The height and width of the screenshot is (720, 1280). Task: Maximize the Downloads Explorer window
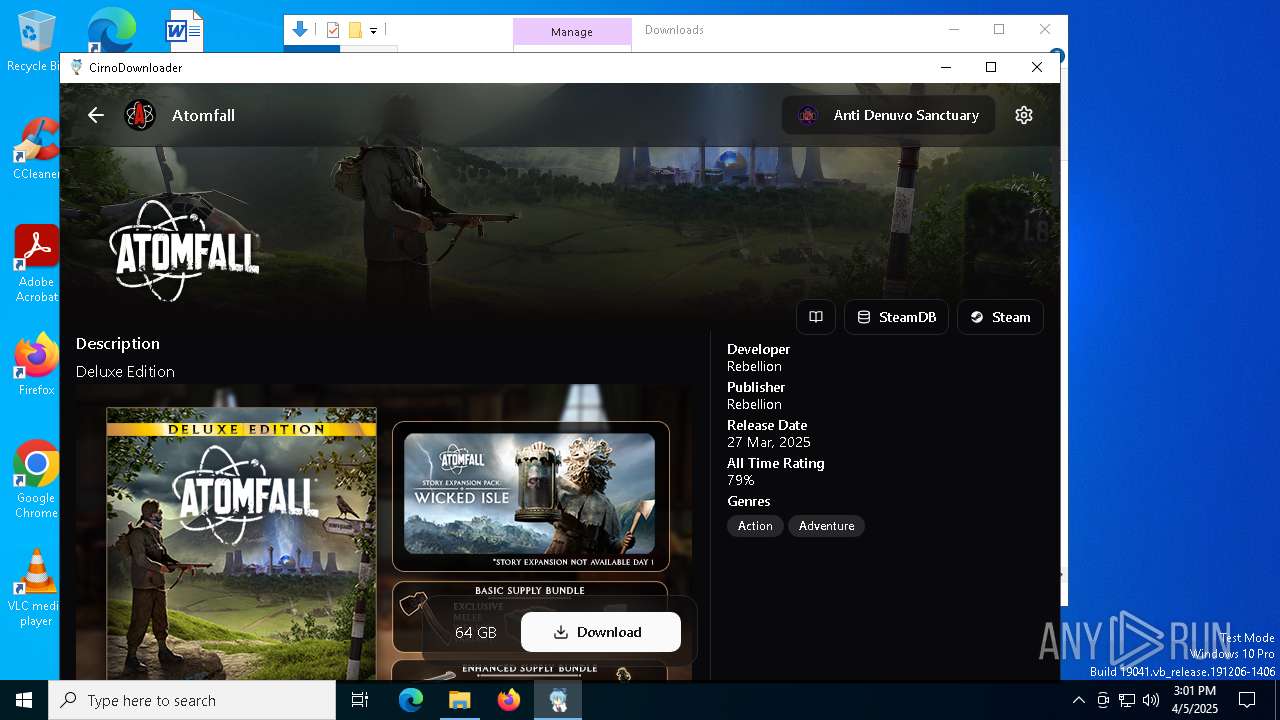click(999, 30)
